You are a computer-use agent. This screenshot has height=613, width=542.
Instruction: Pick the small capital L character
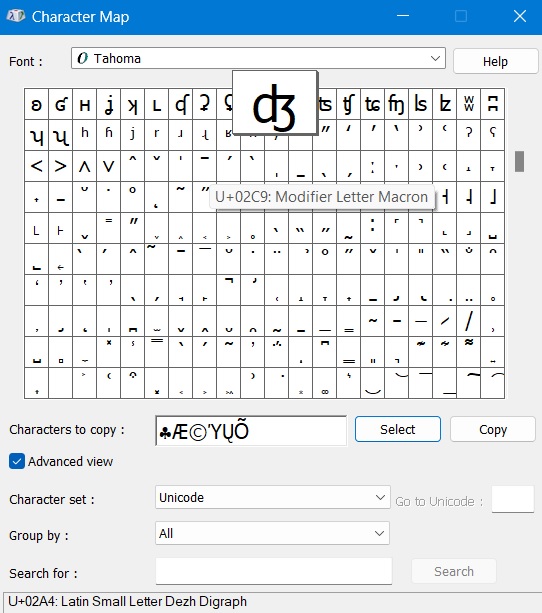pos(157,104)
